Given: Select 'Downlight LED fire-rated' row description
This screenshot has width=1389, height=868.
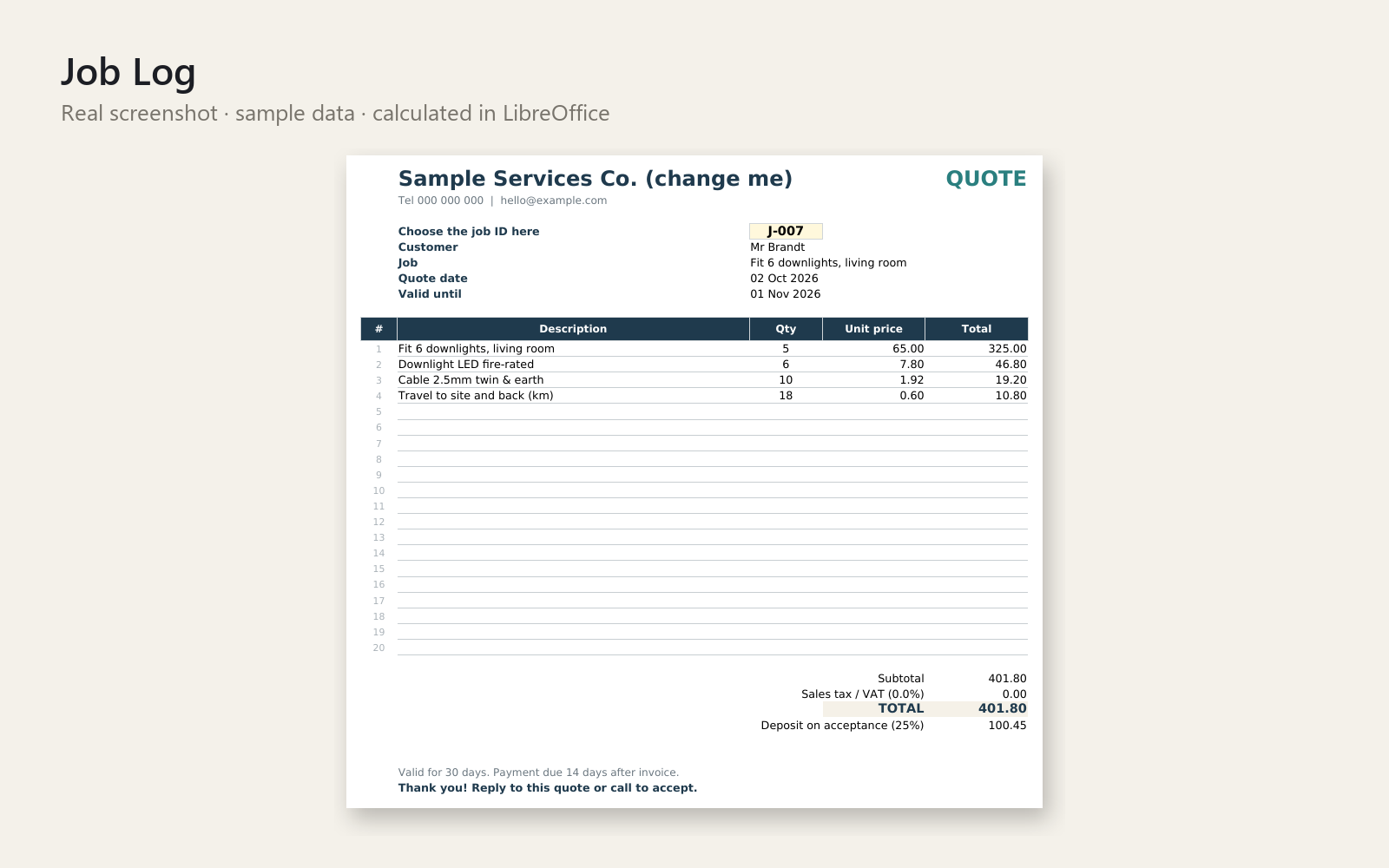Looking at the screenshot, I should (466, 365).
